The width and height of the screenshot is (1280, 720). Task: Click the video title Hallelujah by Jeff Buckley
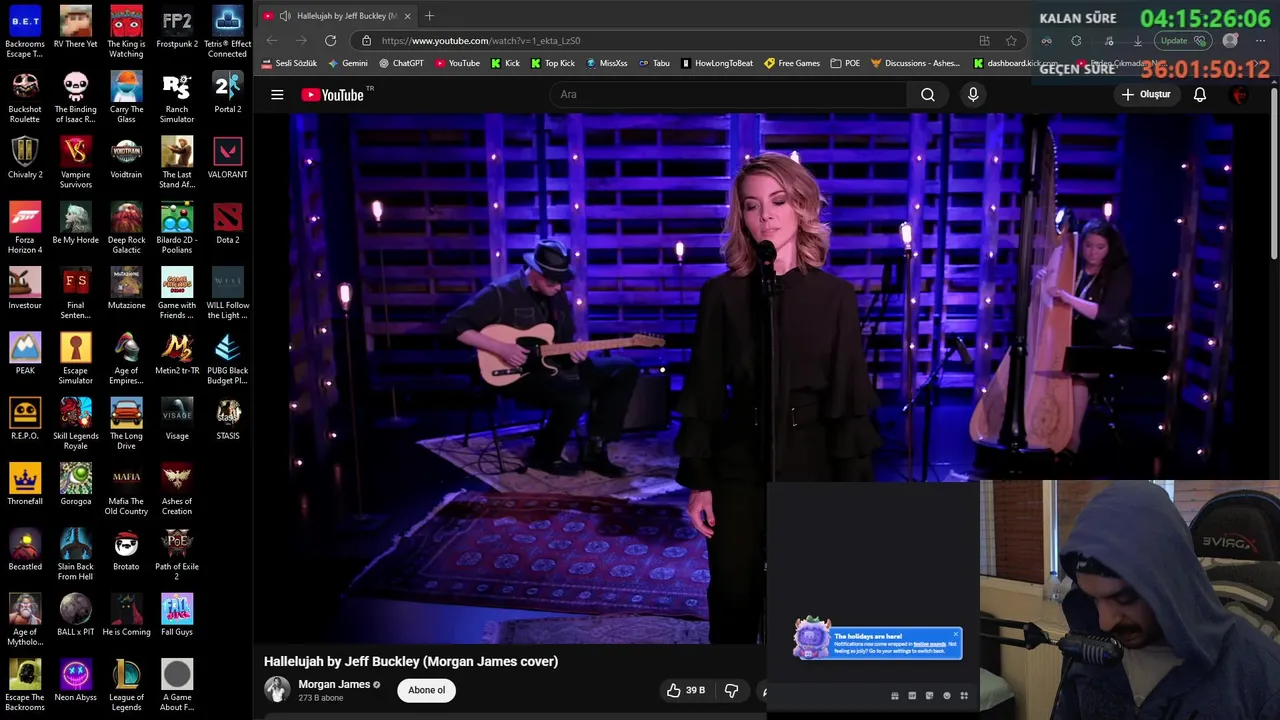tap(411, 661)
